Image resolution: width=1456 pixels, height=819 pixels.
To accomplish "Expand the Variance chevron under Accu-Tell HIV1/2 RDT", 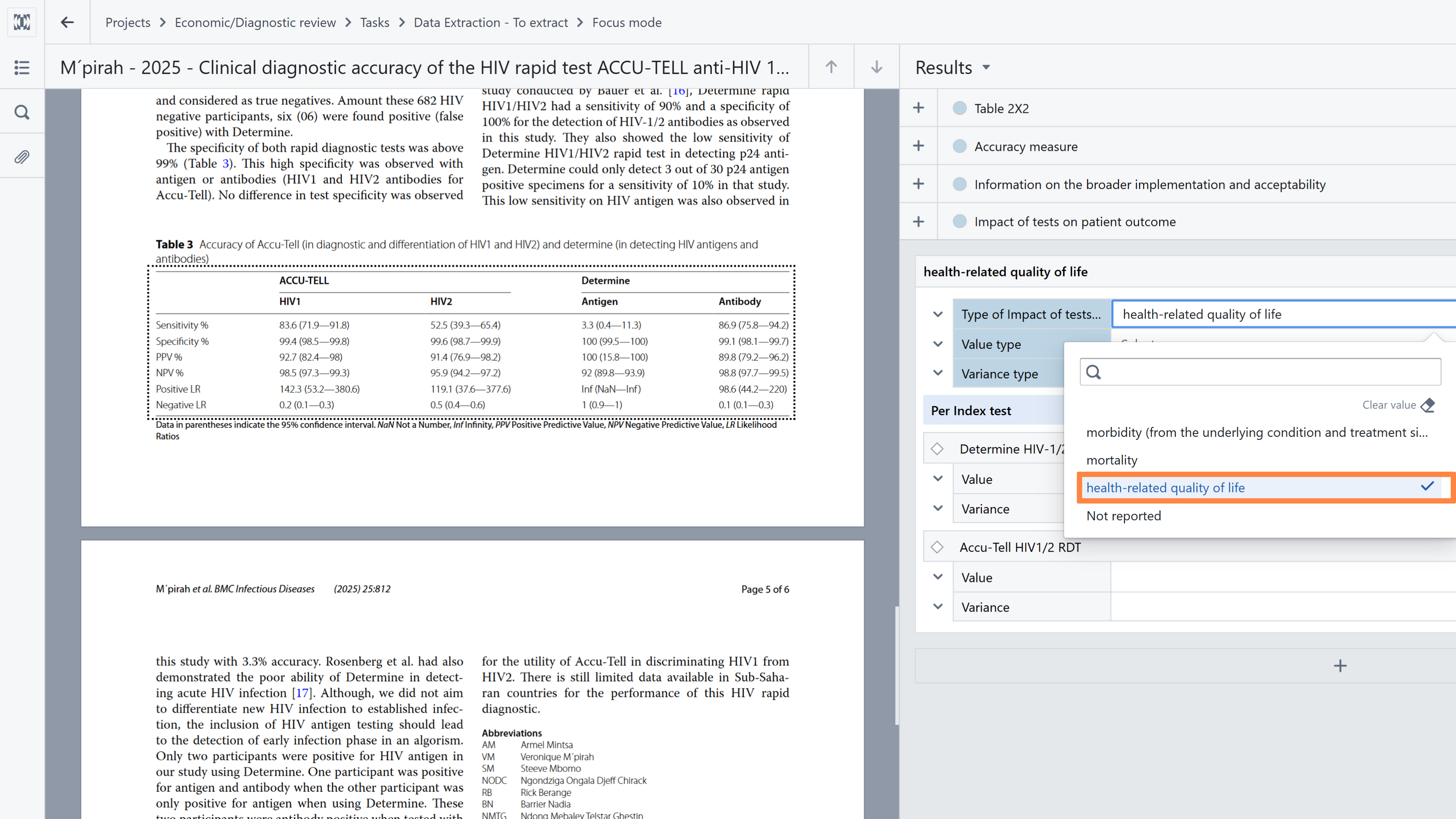I will click(938, 607).
